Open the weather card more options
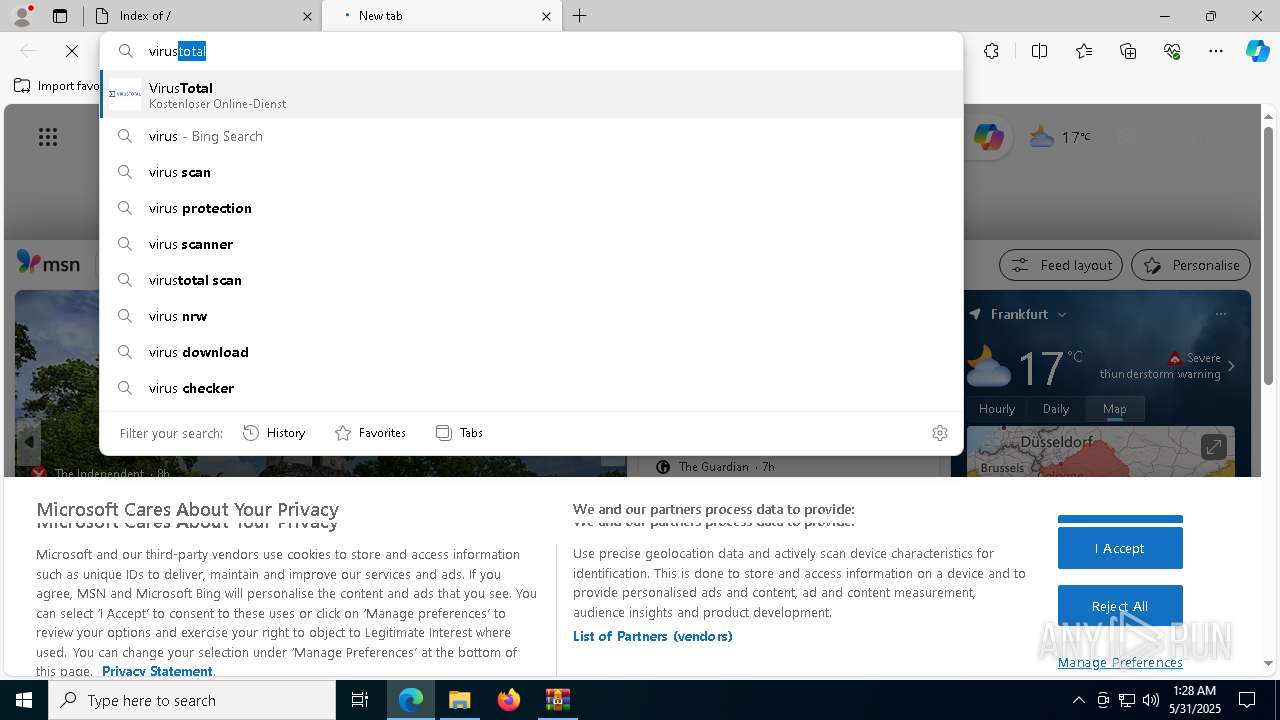The width and height of the screenshot is (1280, 720). coord(1221,314)
